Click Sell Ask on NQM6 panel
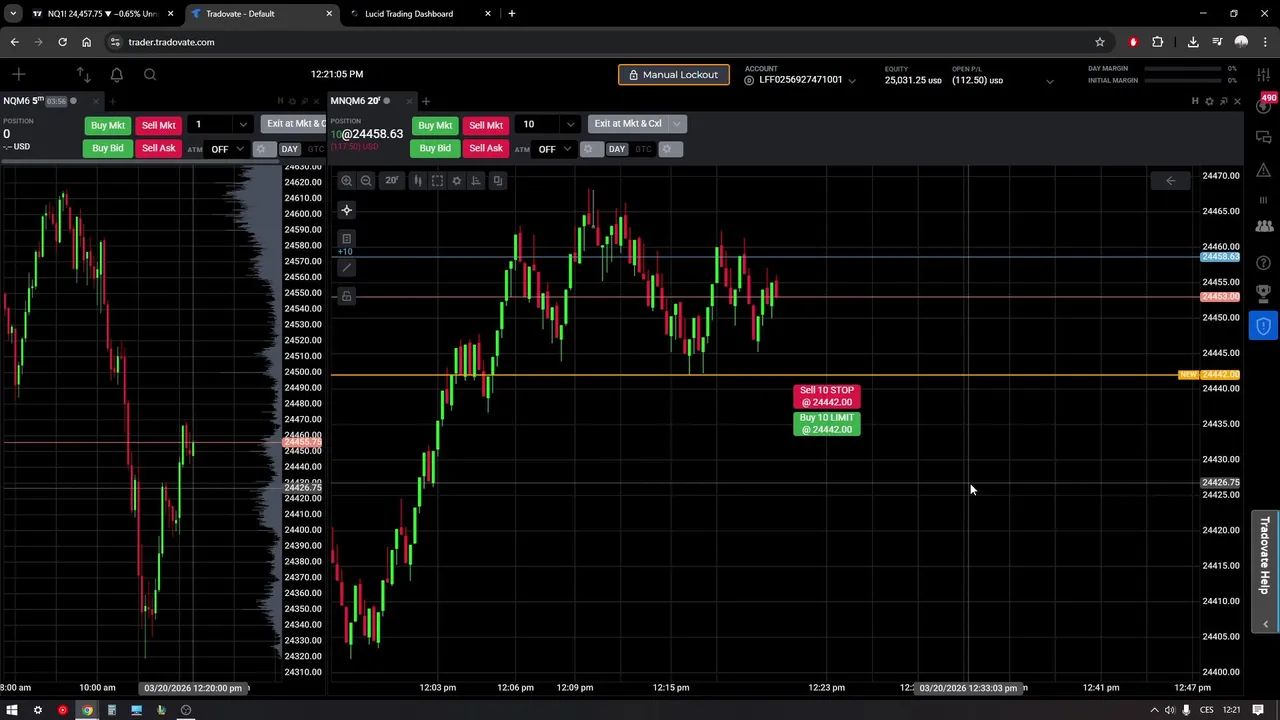This screenshot has width=1280, height=720. [x=158, y=148]
